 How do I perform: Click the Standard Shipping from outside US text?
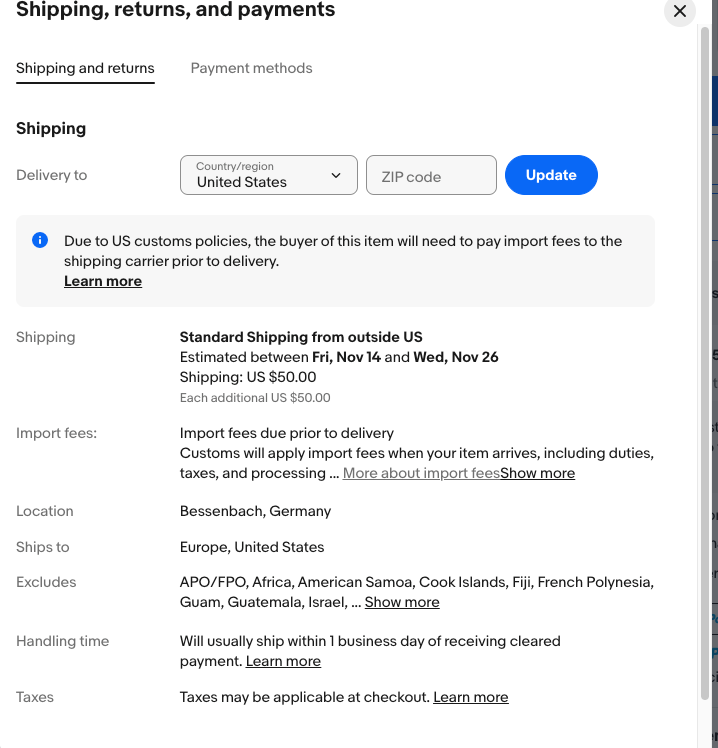click(301, 337)
